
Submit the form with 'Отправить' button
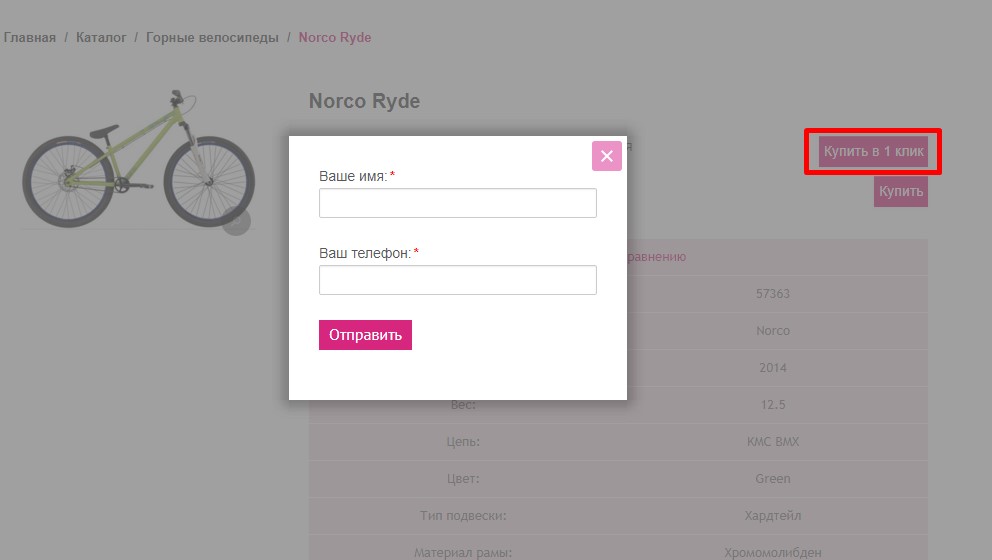point(365,335)
